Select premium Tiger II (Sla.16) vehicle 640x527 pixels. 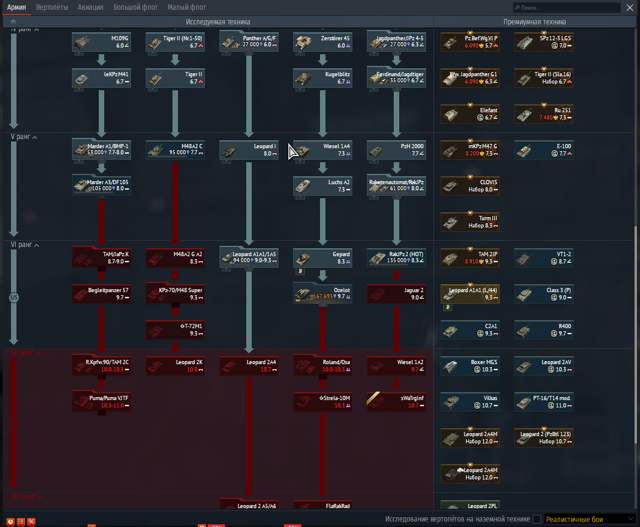pyautogui.click(x=544, y=78)
